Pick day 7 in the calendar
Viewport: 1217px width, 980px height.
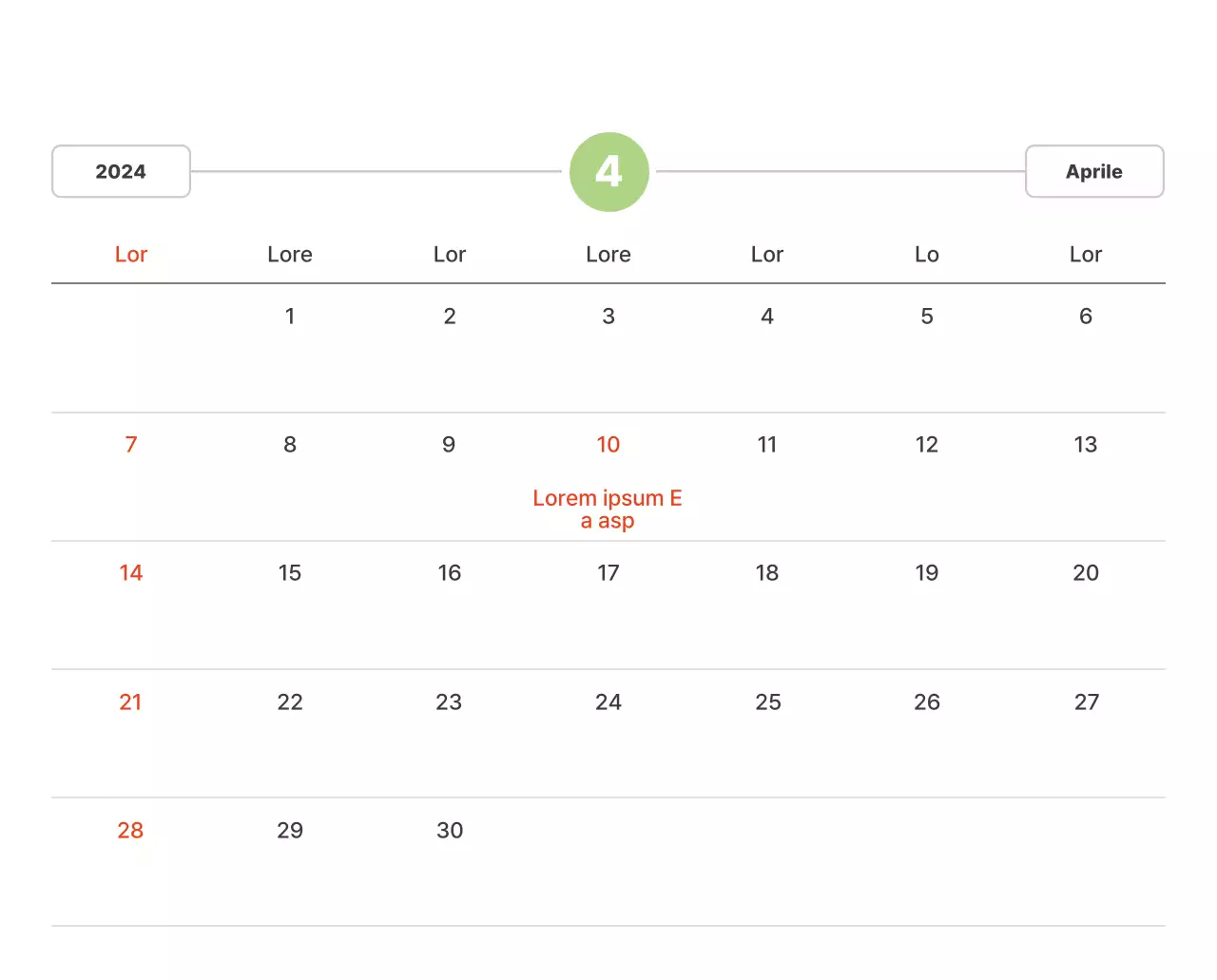coord(131,445)
